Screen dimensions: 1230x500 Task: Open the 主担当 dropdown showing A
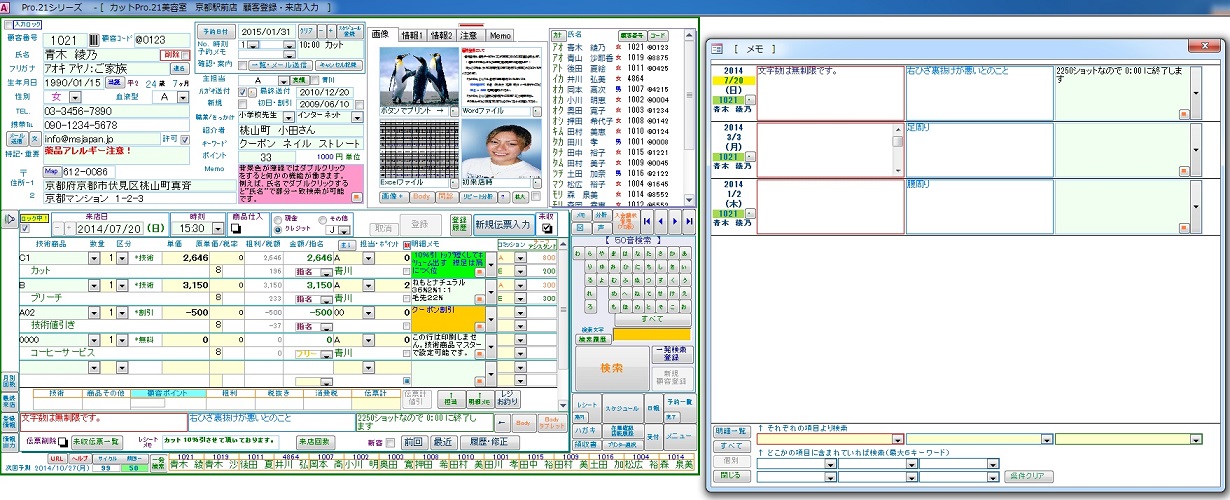[282, 79]
